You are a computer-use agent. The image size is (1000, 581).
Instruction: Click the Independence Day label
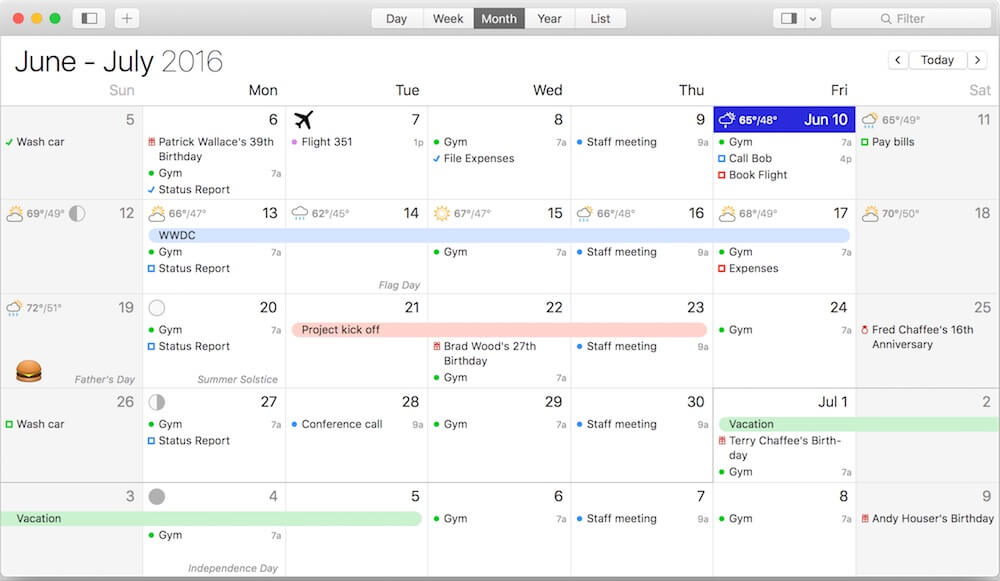point(233,568)
